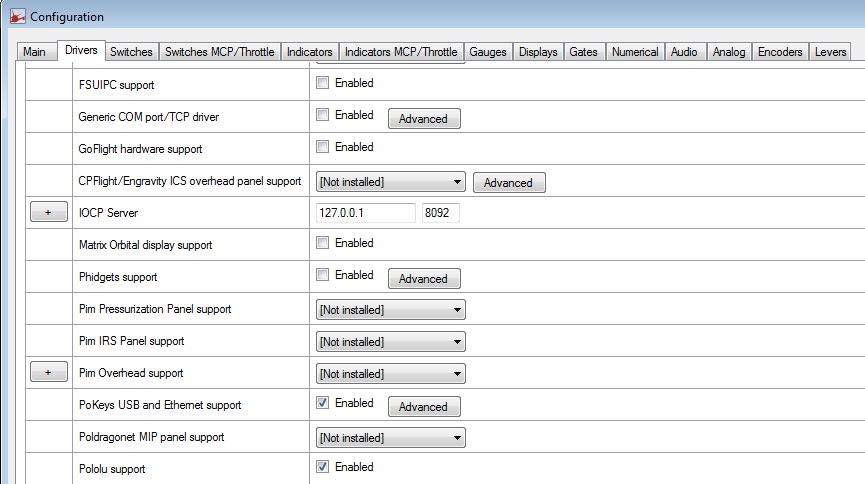Toggle the Phidgets support checkbox
The height and width of the screenshot is (484, 865).
click(x=322, y=275)
